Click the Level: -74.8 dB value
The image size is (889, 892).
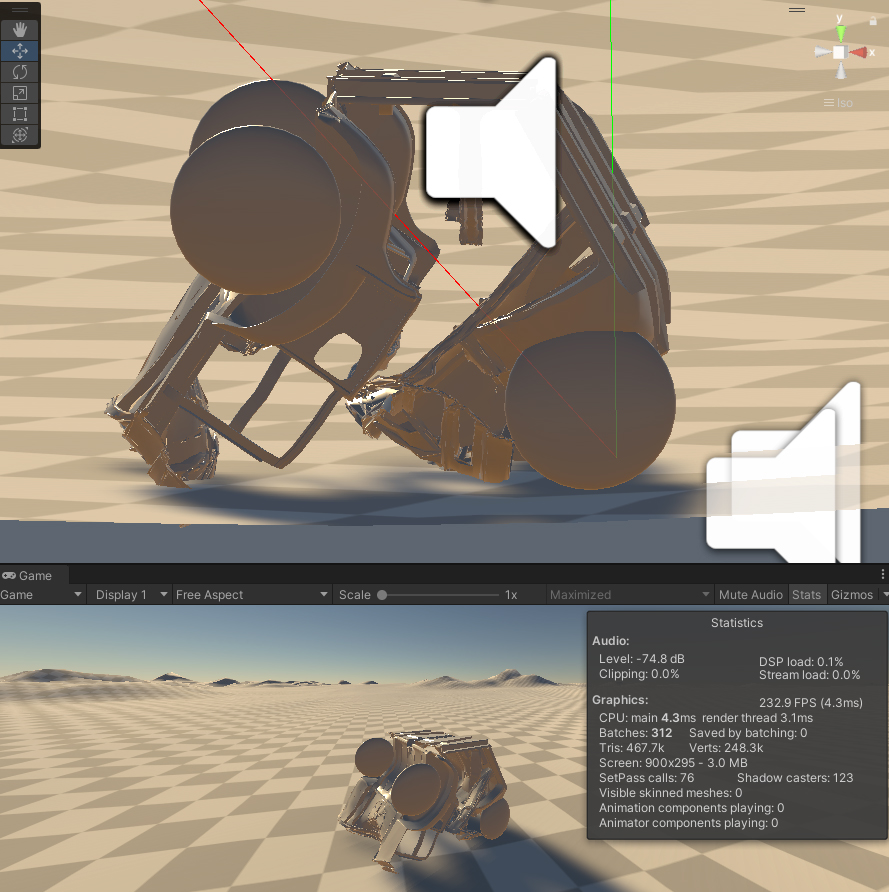(642, 659)
